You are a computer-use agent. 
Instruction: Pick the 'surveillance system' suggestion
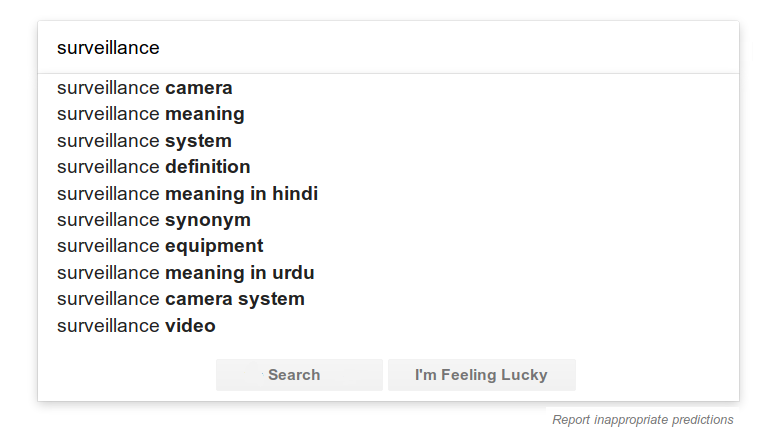(x=144, y=141)
